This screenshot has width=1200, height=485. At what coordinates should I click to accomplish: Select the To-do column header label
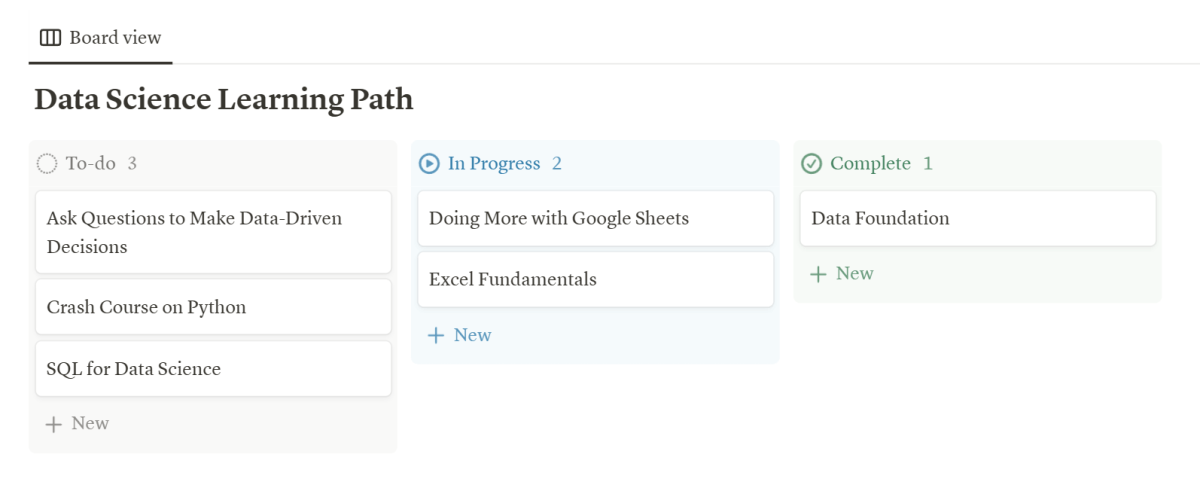91,163
